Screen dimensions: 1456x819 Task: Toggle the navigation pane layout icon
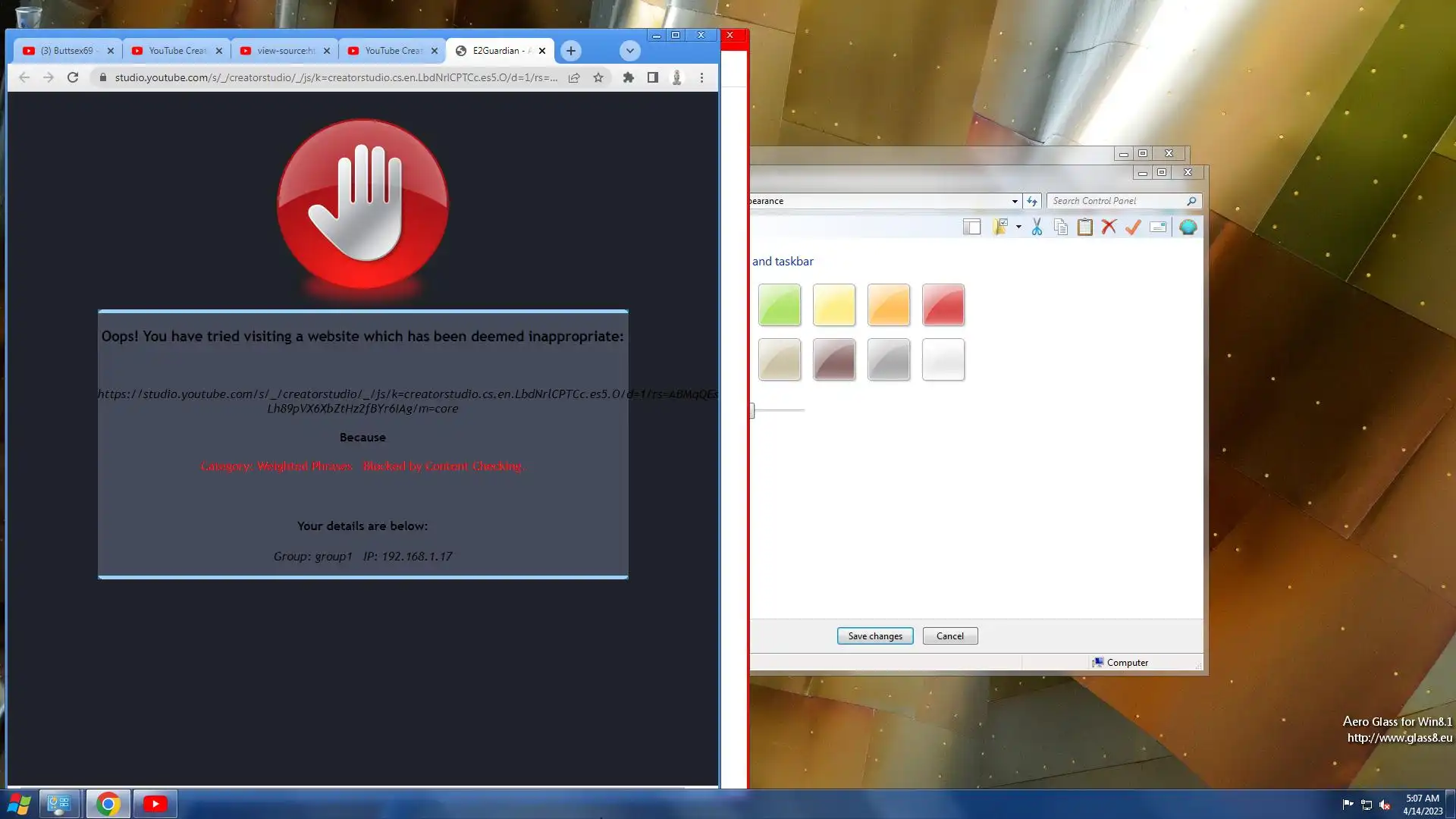coord(971,227)
